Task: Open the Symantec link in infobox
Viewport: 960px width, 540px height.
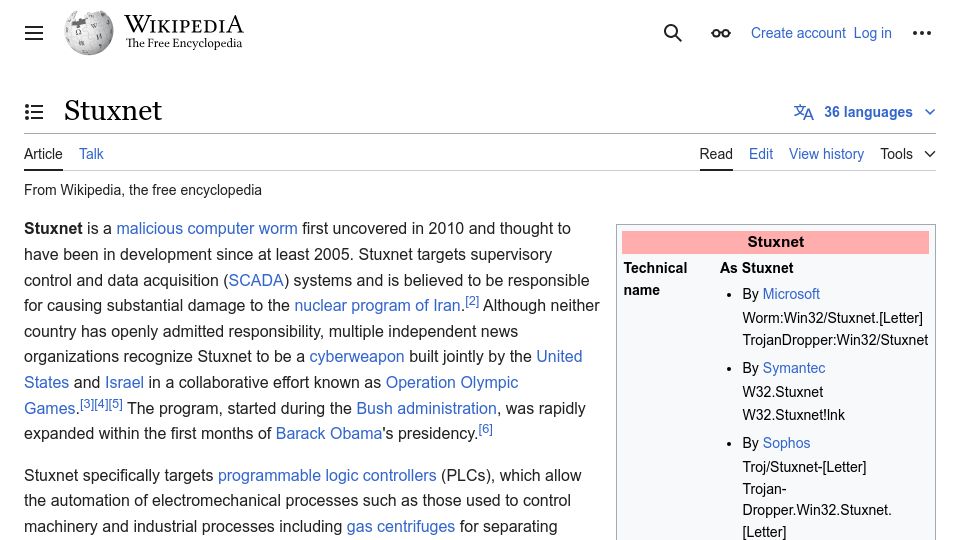Action: (793, 368)
